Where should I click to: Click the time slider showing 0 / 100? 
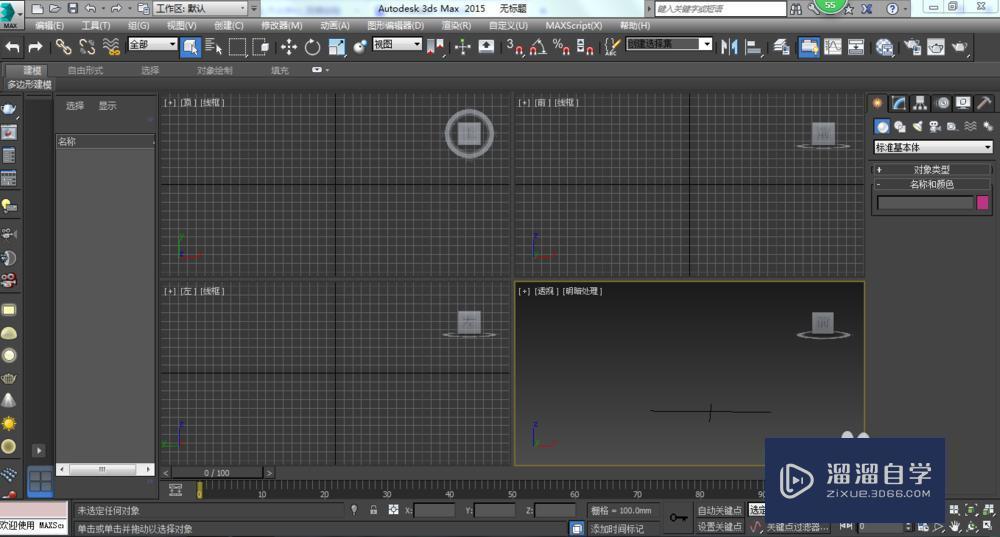coord(217,473)
